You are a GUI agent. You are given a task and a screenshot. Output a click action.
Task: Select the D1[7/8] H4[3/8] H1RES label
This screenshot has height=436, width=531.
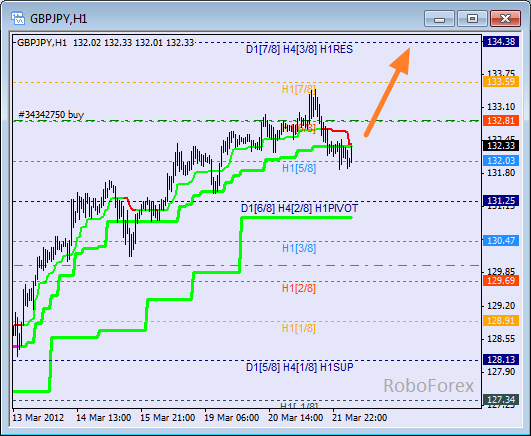click(299, 49)
